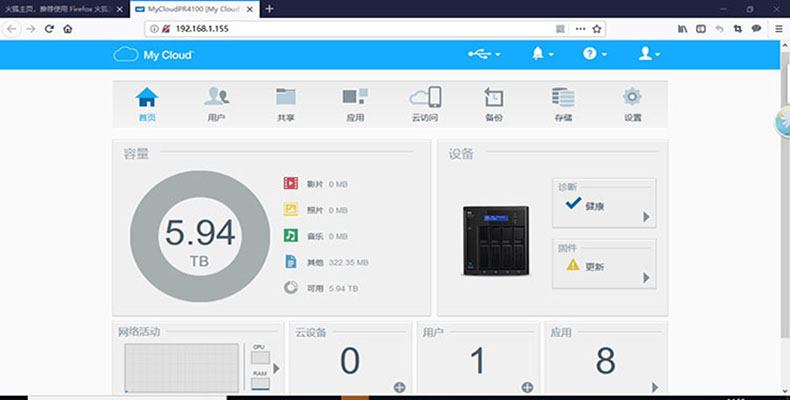Click the 健康 healthy checkmark icon
Screen dimensions: 790x400
573,203
